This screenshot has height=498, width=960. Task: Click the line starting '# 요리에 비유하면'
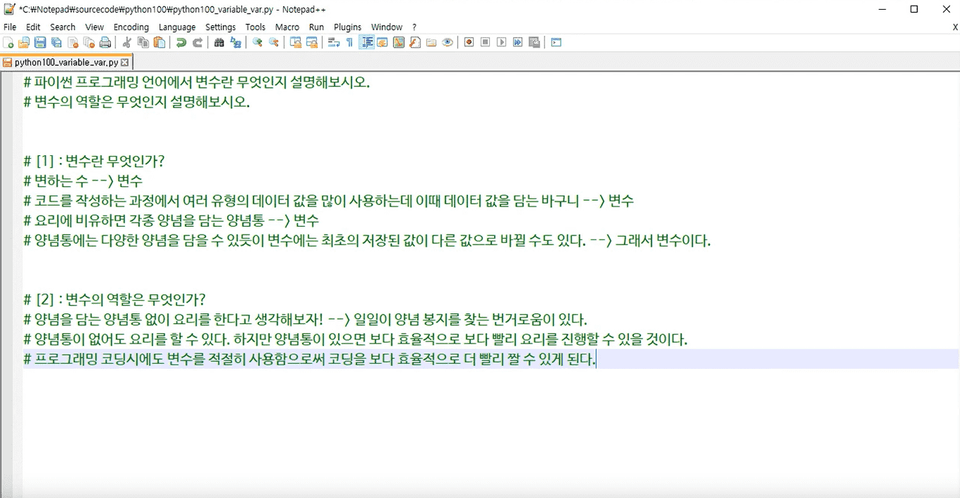[x=171, y=221]
